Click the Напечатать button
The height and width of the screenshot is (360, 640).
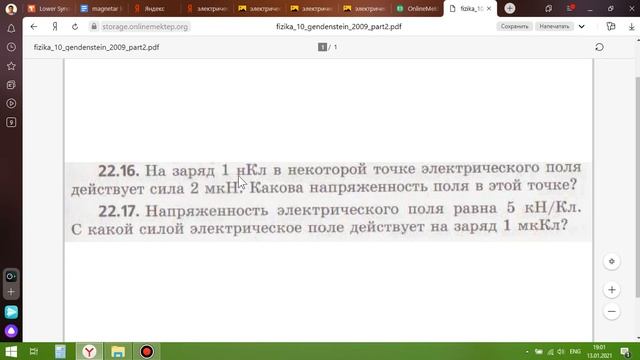tap(554, 27)
